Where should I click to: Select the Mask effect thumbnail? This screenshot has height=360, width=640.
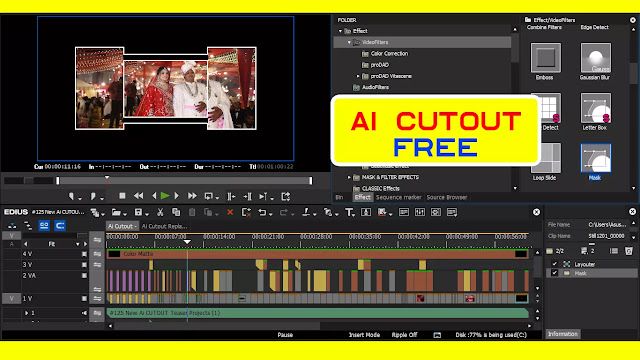(596, 158)
